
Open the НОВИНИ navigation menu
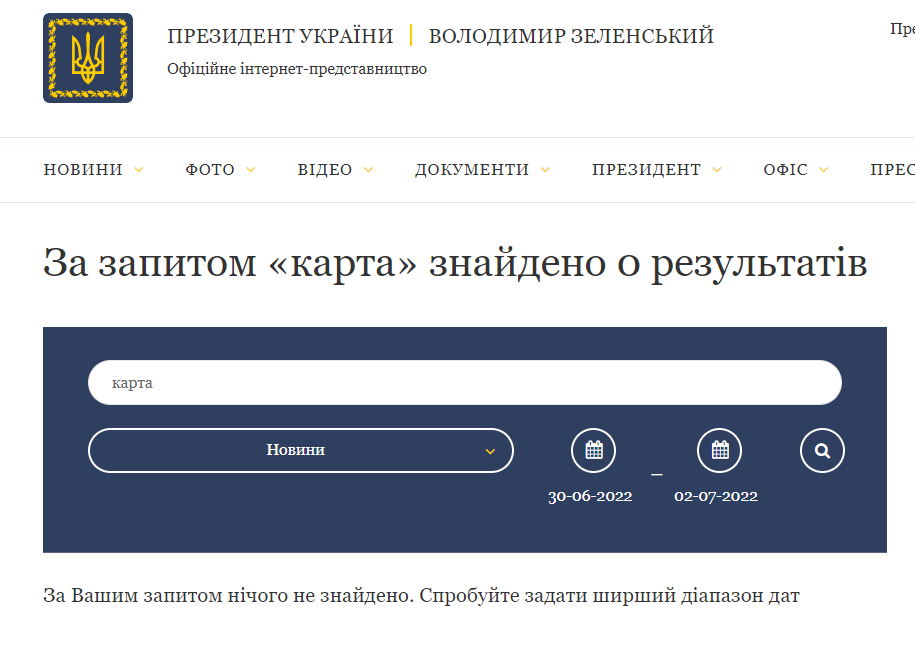coord(82,169)
